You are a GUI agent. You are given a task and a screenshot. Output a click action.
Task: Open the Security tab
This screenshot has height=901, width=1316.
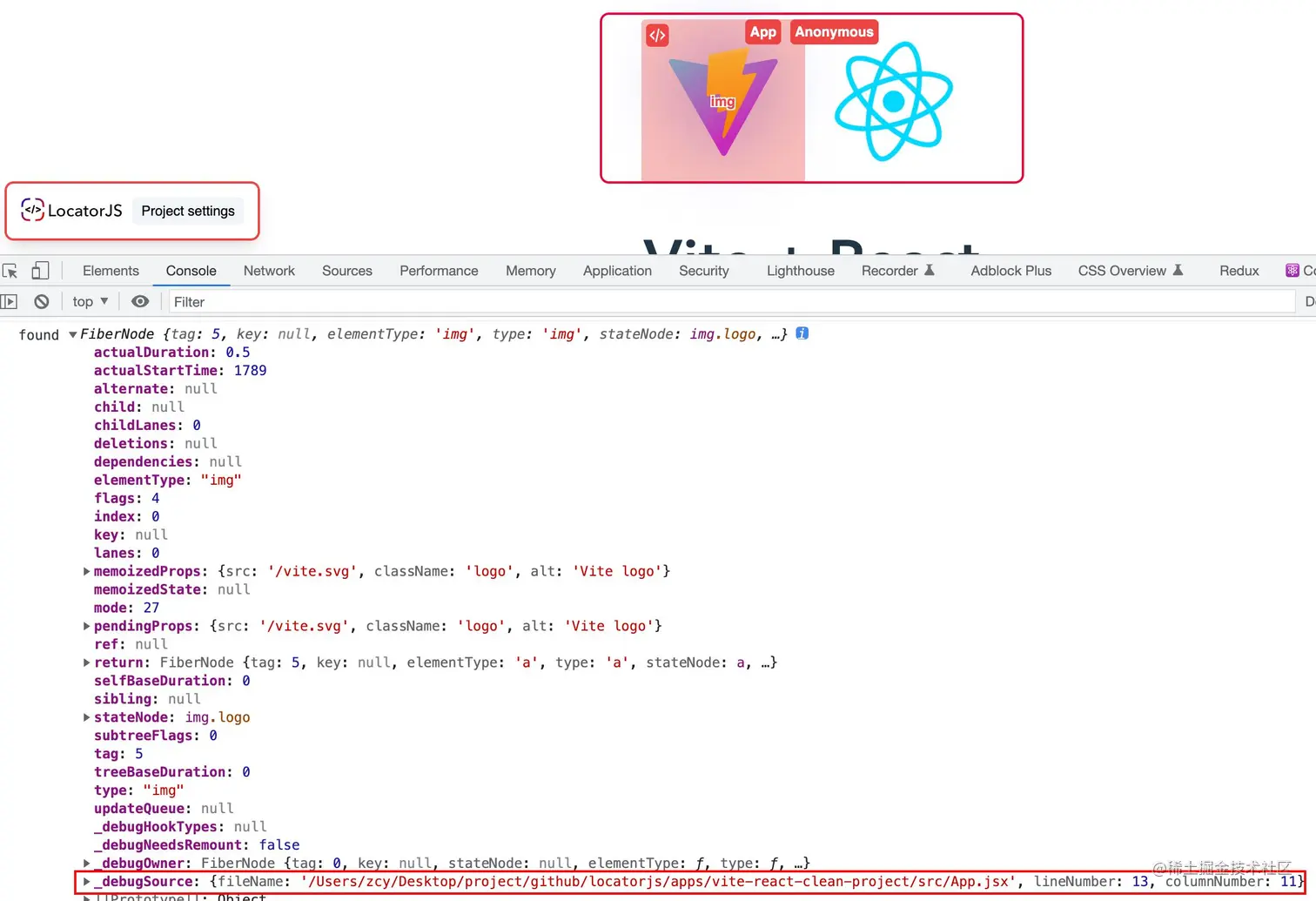704,271
